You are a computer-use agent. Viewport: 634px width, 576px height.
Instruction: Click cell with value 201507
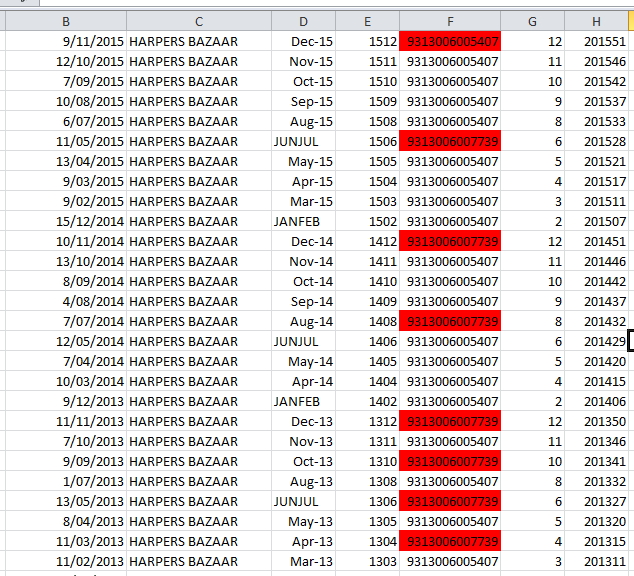click(596, 222)
